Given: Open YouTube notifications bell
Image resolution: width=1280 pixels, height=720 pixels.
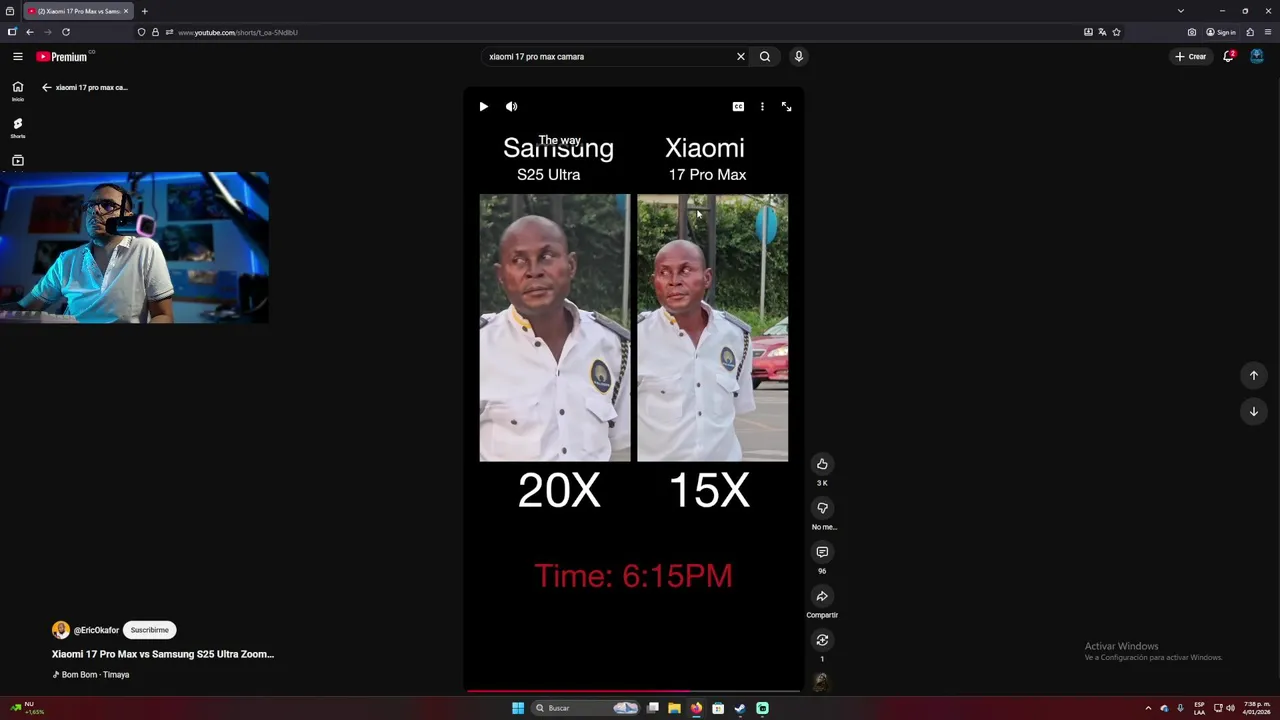Looking at the screenshot, I should pyautogui.click(x=1229, y=57).
